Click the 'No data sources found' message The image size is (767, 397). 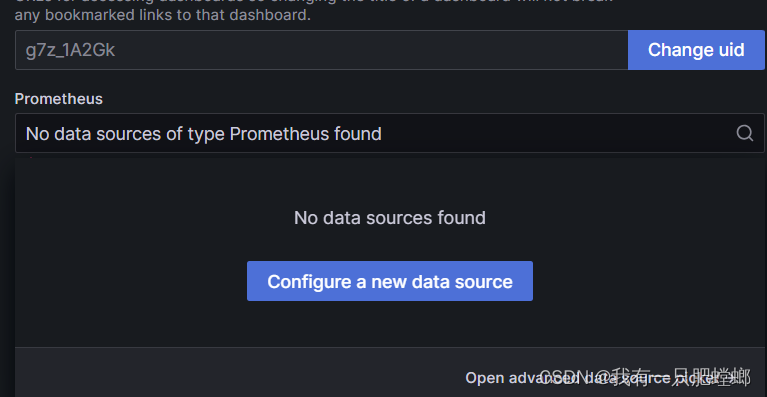point(390,218)
